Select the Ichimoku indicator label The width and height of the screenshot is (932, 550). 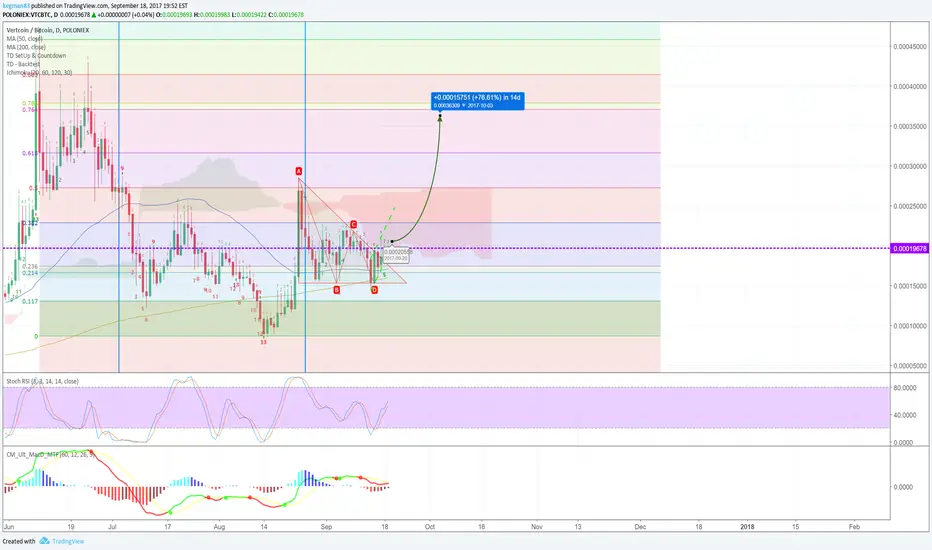coord(39,73)
